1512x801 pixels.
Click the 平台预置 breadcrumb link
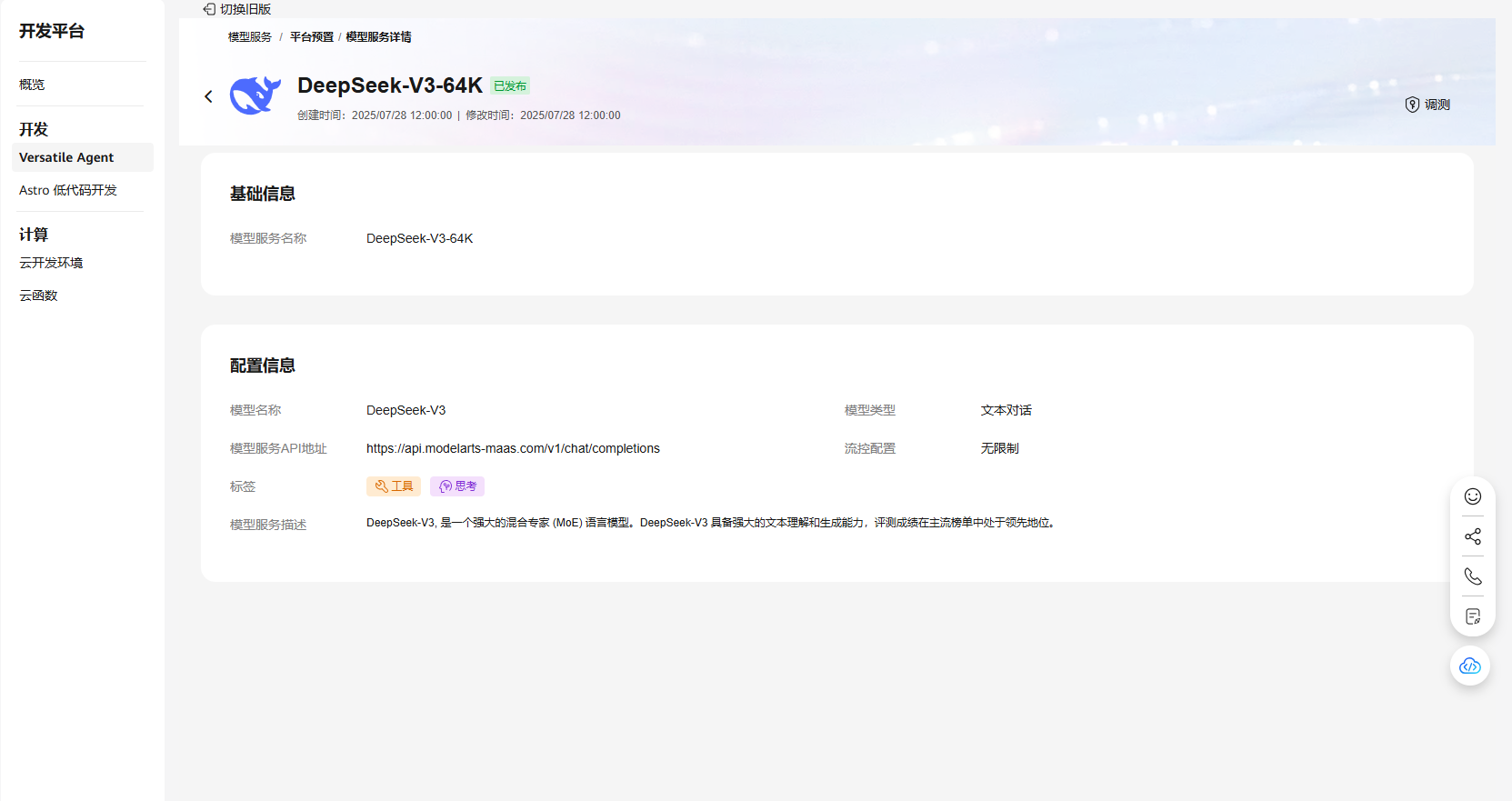click(312, 37)
